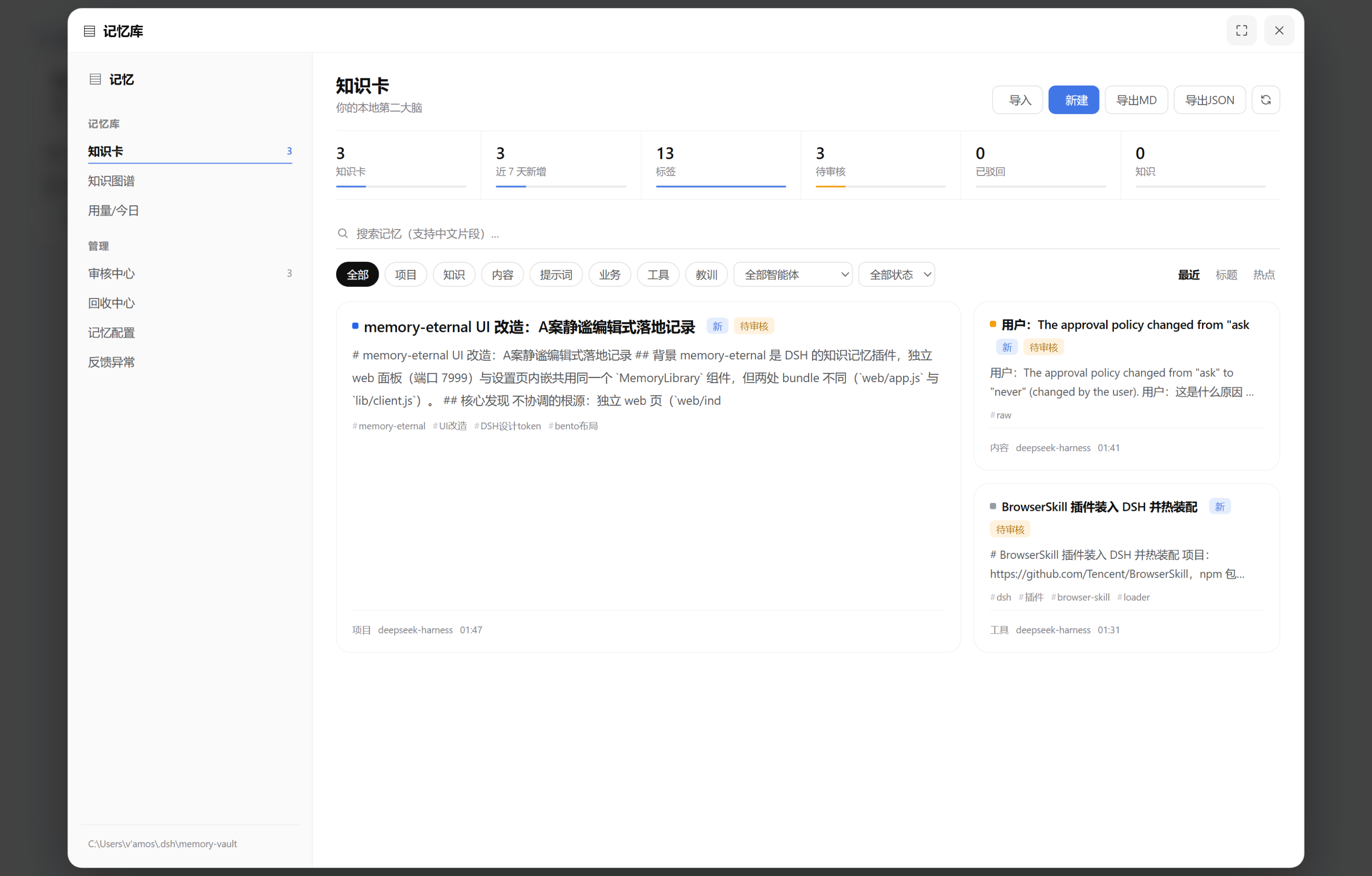Select the 工具 filter chip
The image size is (1372, 876).
658,275
